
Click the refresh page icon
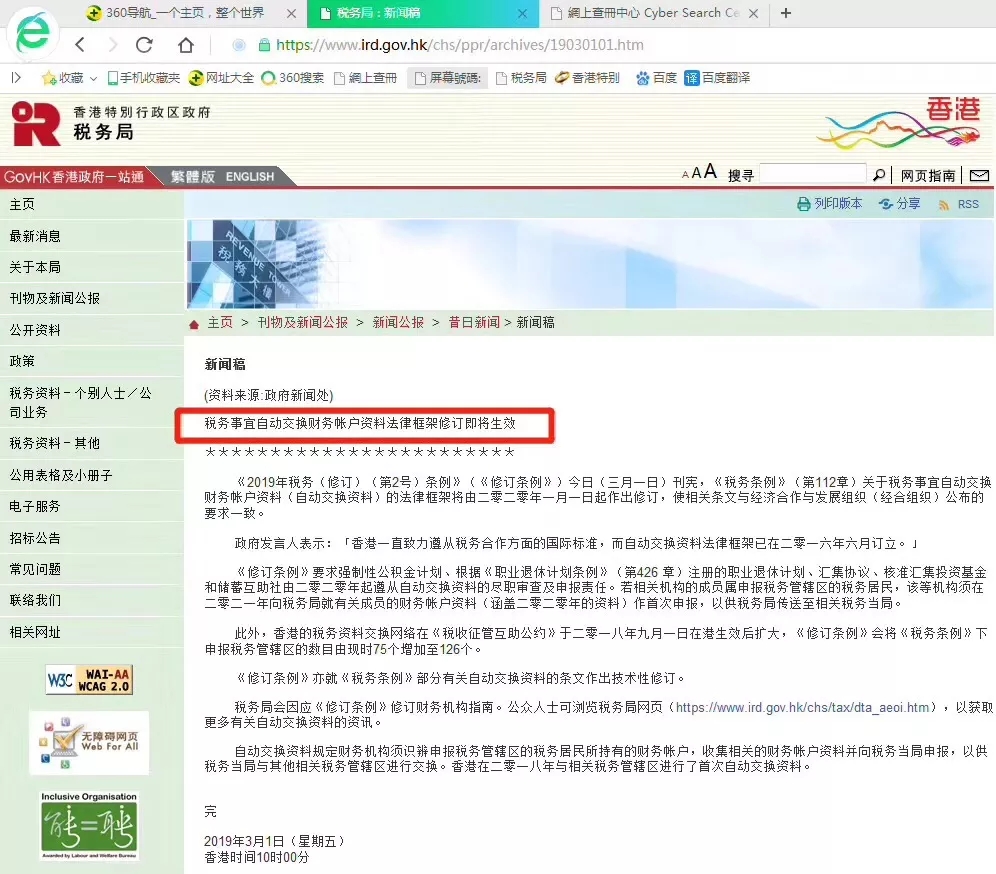pos(143,46)
